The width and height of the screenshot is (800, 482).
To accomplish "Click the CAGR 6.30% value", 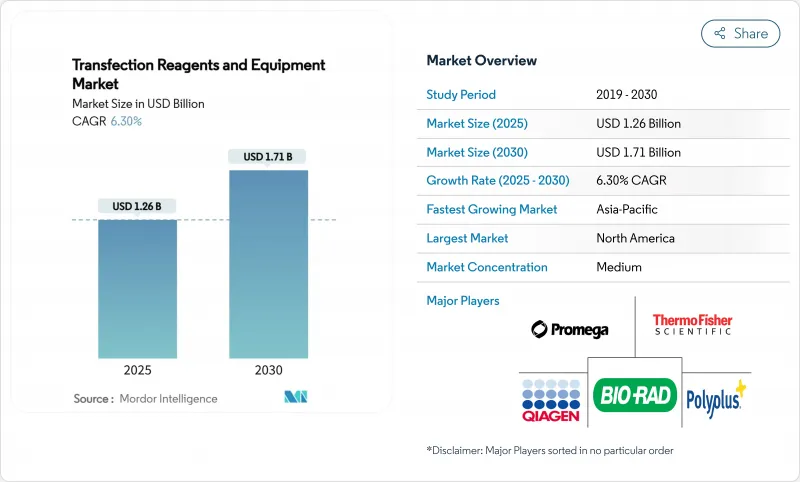I will coord(124,121).
